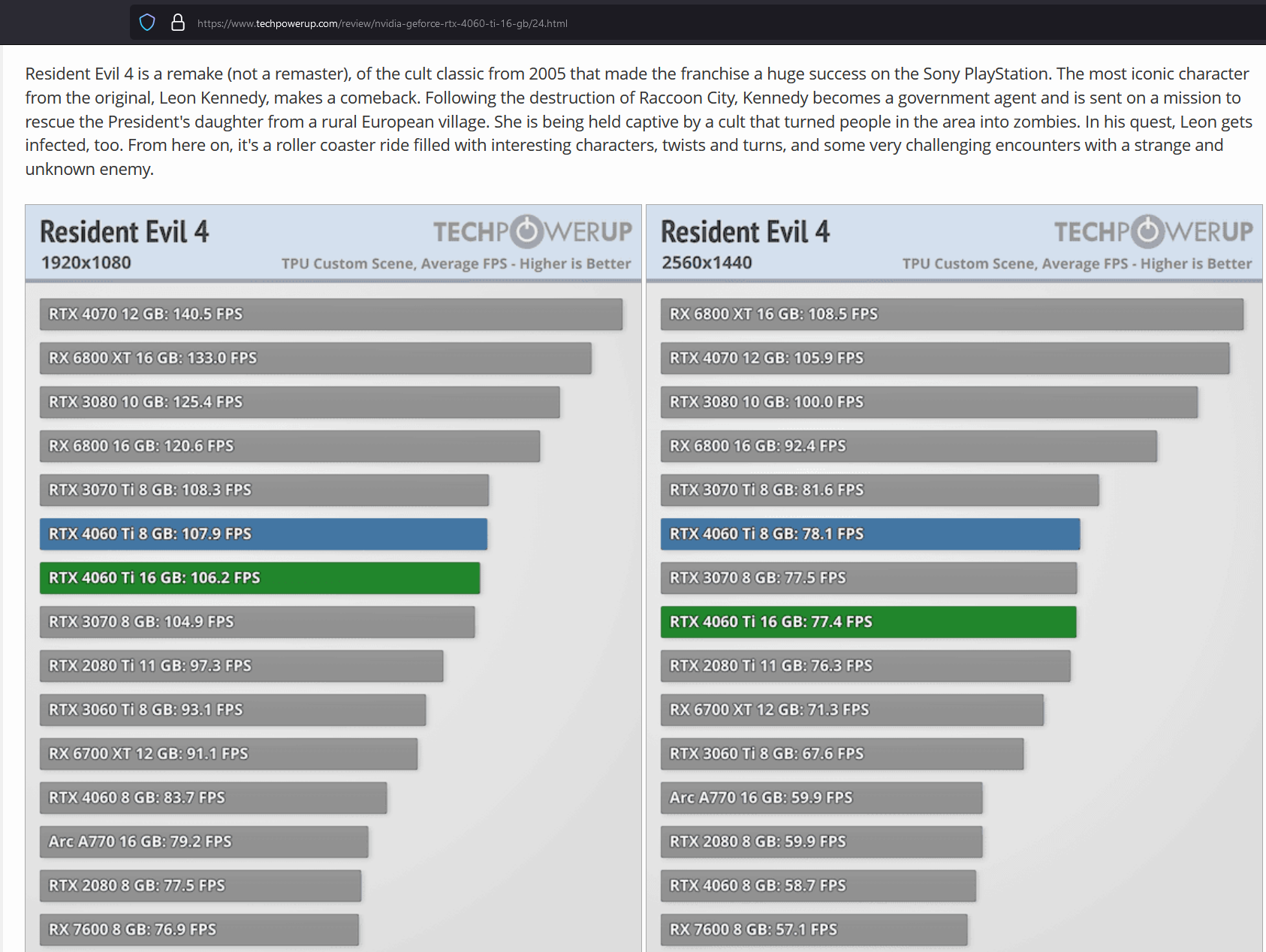Viewport: 1266px width, 952px height.
Task: Click the RTX 3060 Ti 8 GB: 67.6 FPS bar
Action: (x=842, y=754)
